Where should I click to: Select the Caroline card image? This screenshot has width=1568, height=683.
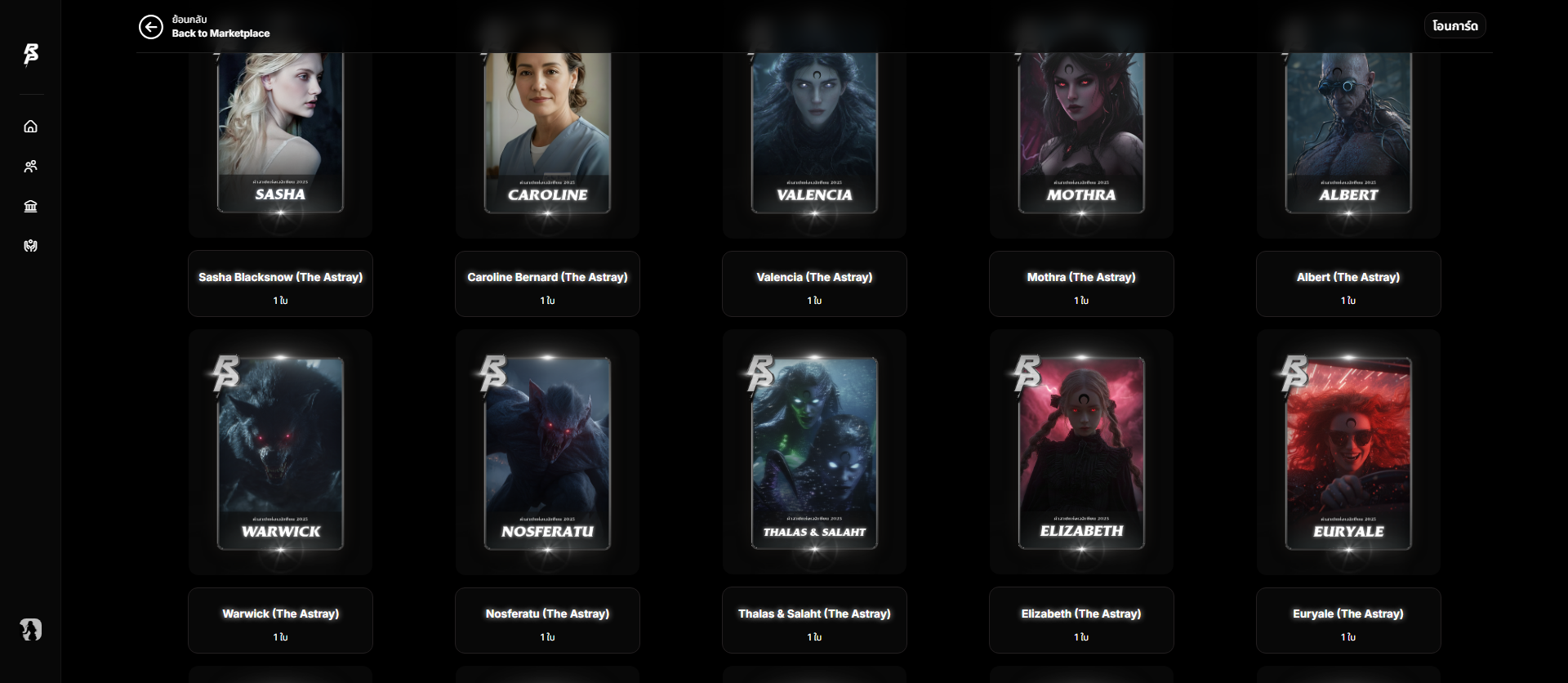click(x=547, y=132)
